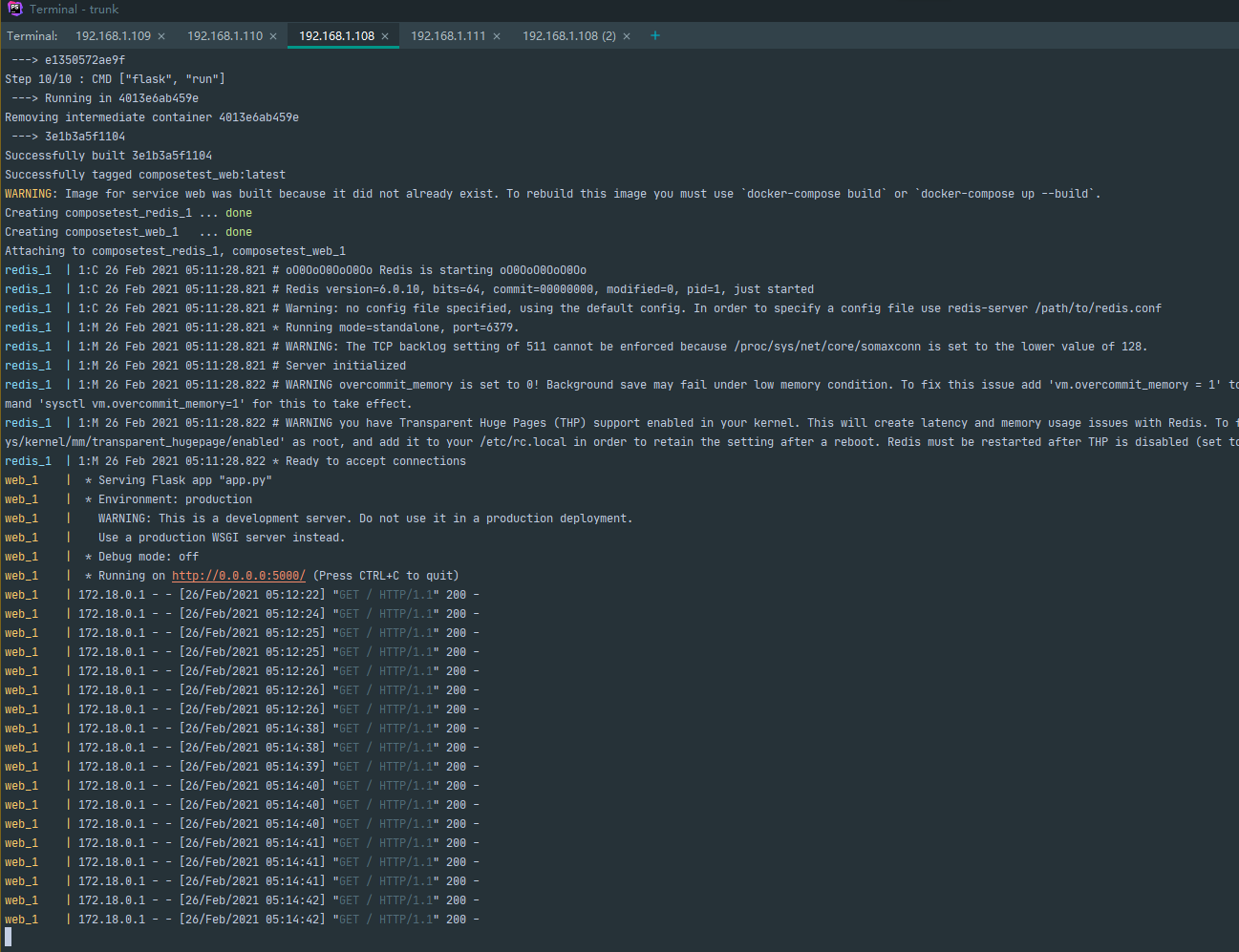Screen dimensions: 1239x952
Task: Click the yellow WARNING image-built line
Action: pyautogui.click(x=30, y=194)
